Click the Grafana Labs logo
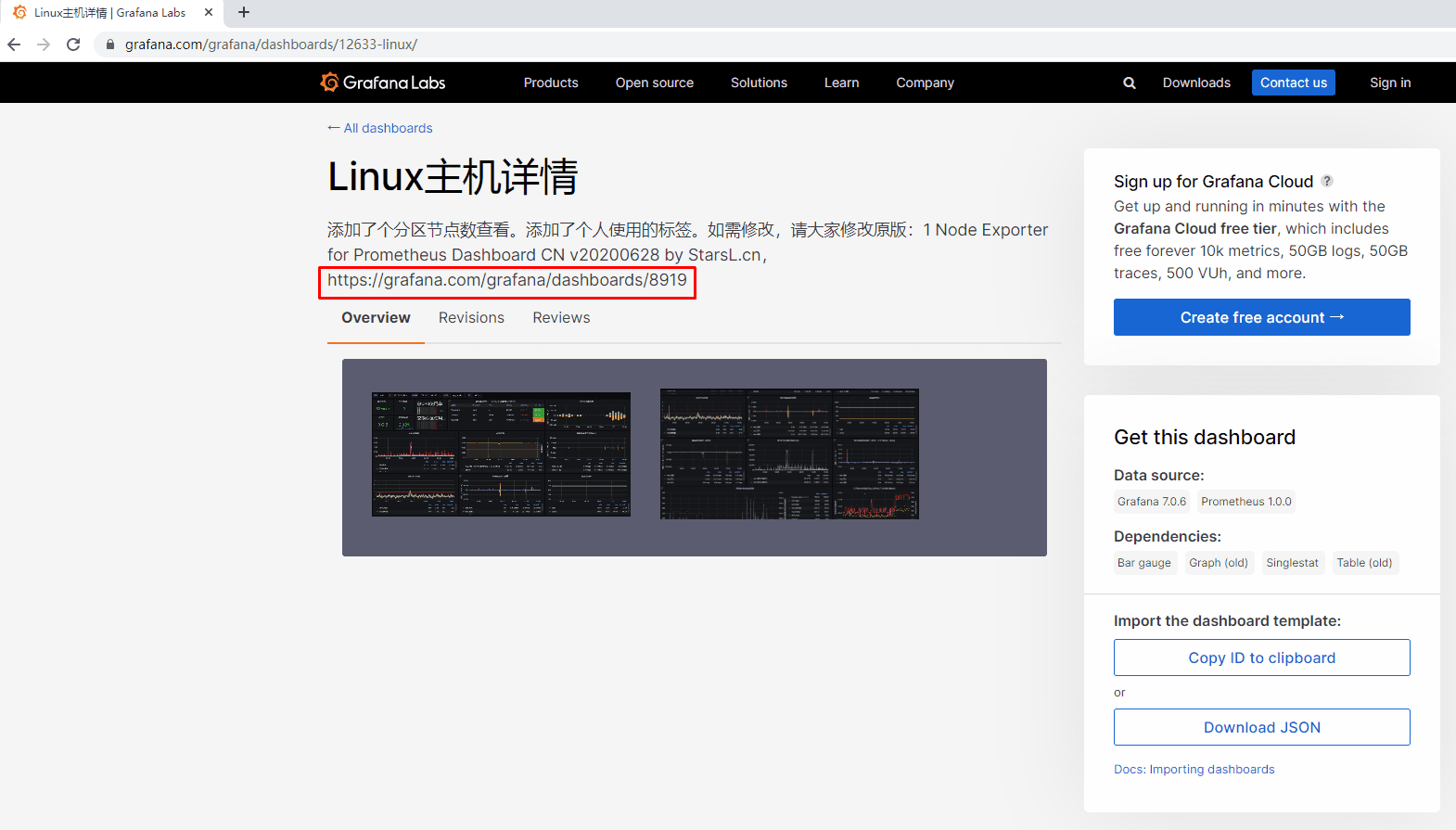Screen dimensions: 1456x830 (x=383, y=83)
